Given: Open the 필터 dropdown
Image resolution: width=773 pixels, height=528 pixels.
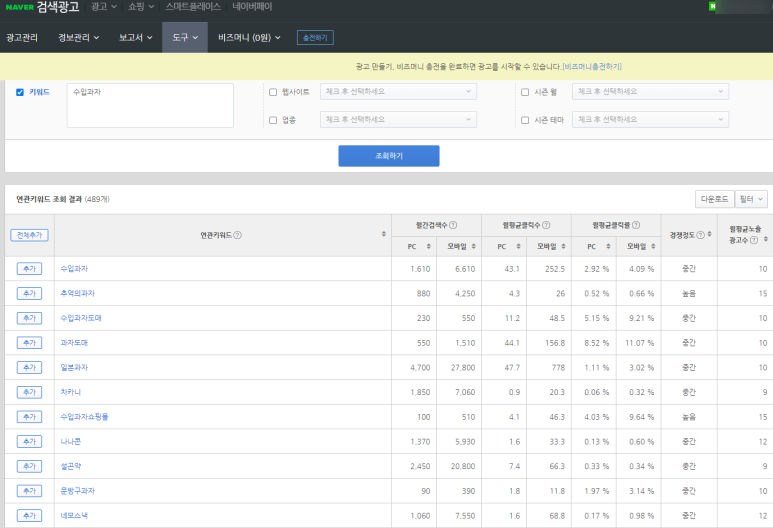Looking at the screenshot, I should tap(751, 199).
